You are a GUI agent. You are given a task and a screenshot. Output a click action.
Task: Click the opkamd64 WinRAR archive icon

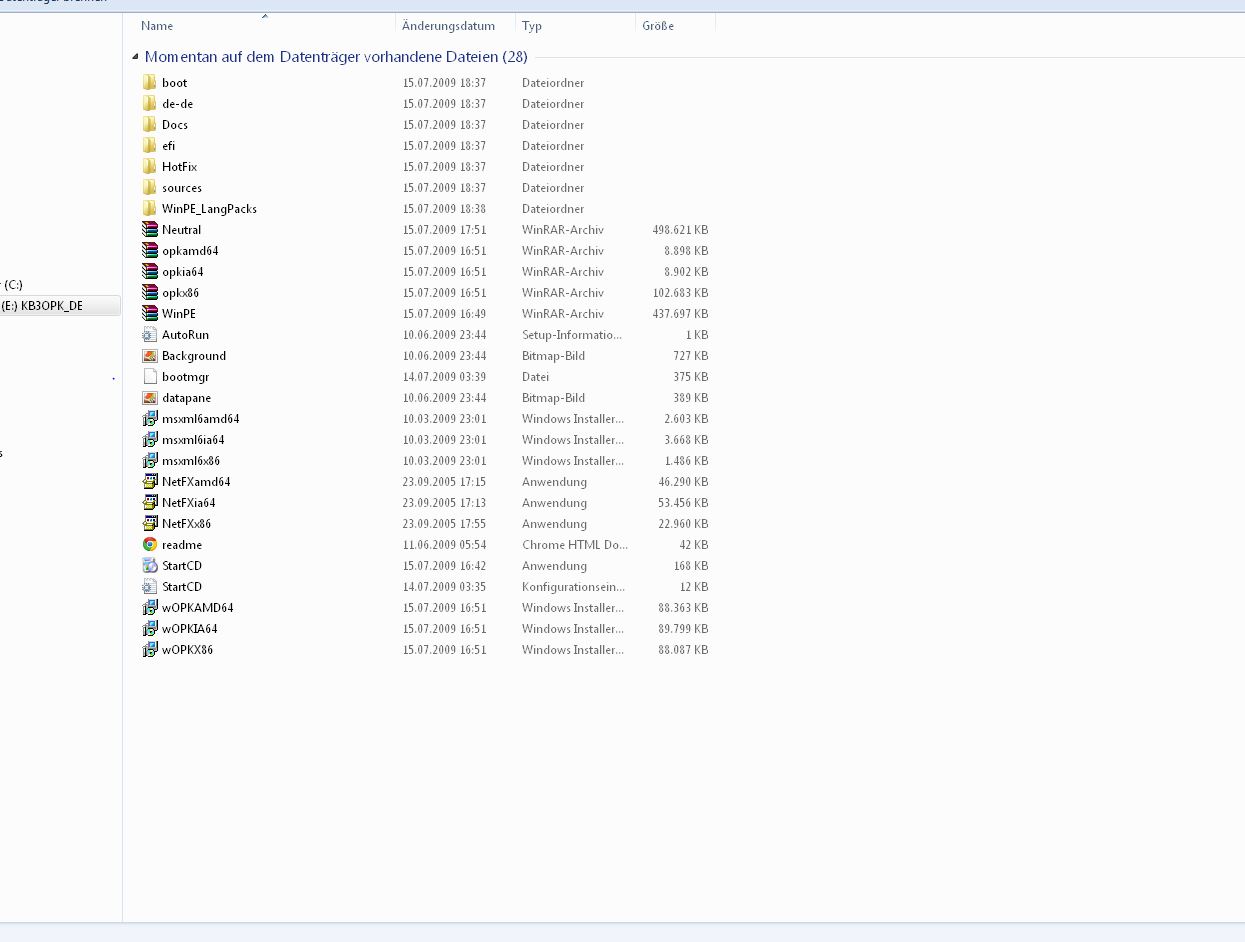(150, 251)
